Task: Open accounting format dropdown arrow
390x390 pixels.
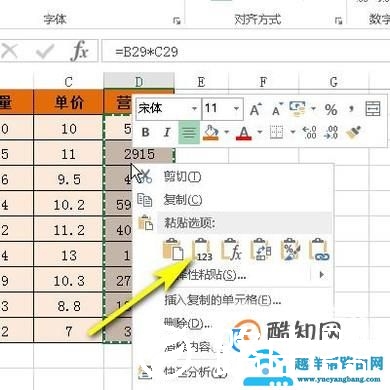Action: (313, 109)
